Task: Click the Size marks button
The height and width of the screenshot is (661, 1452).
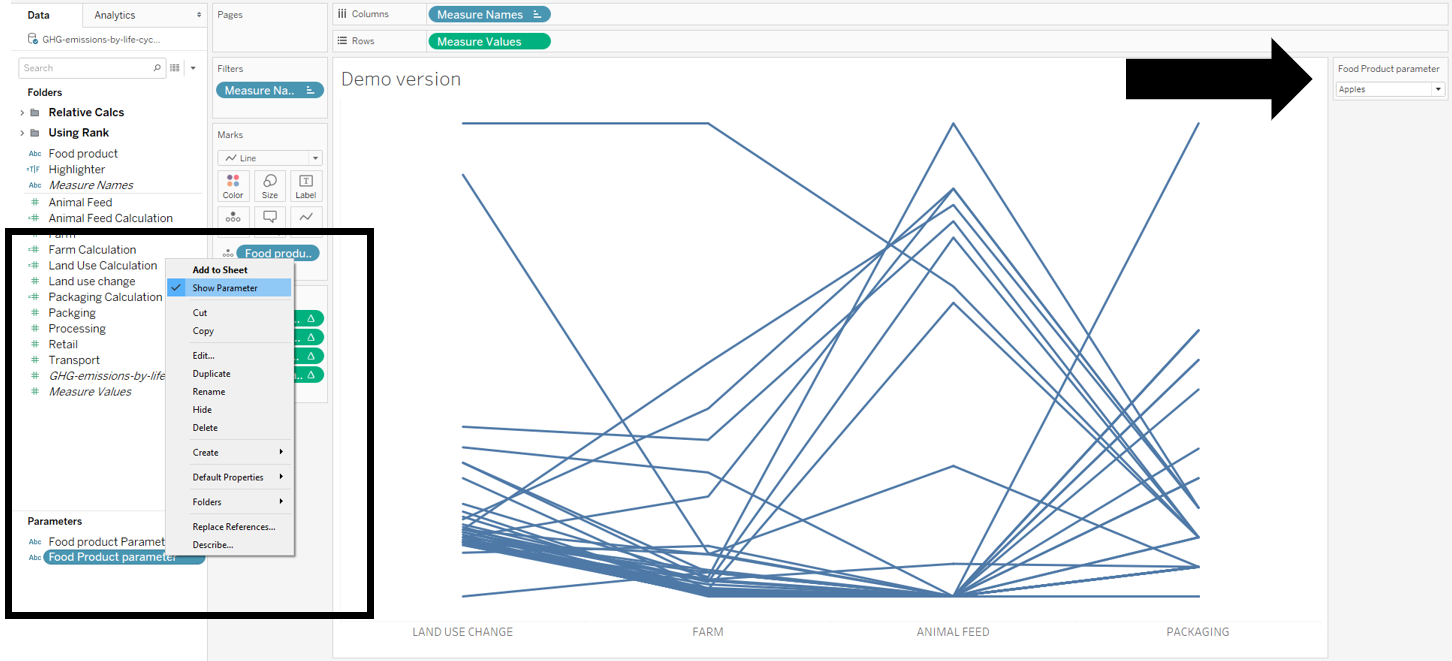Action: click(270, 185)
